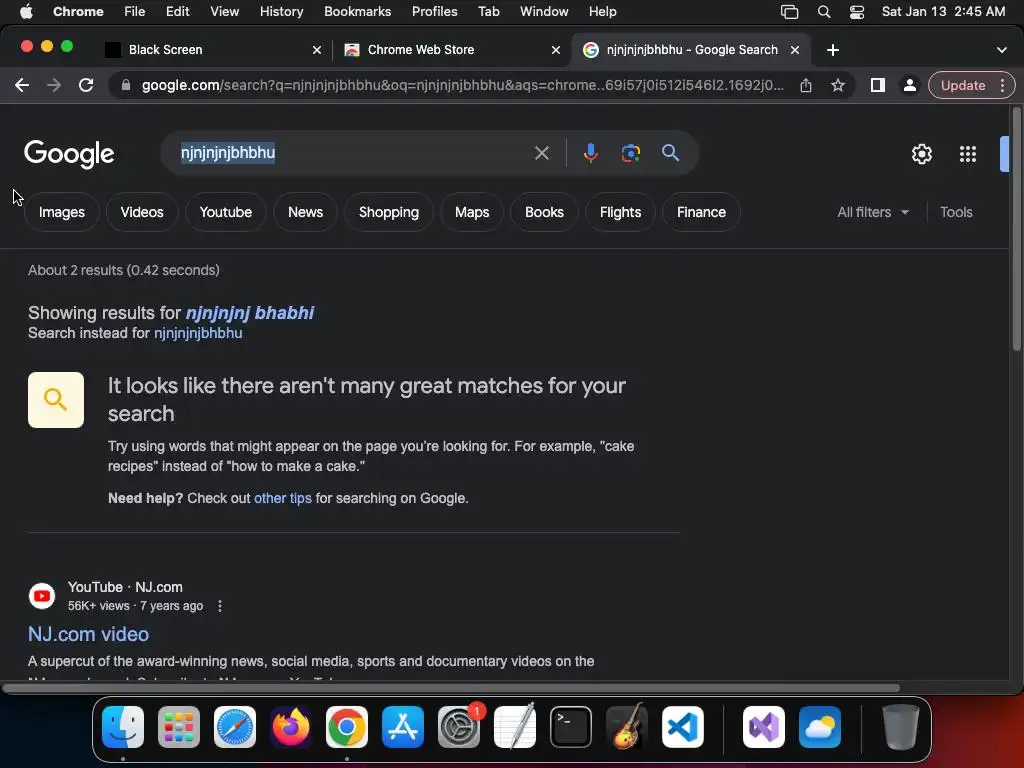Image resolution: width=1024 pixels, height=768 pixels.
Task: Click the URL address bar
Action: click(462, 85)
